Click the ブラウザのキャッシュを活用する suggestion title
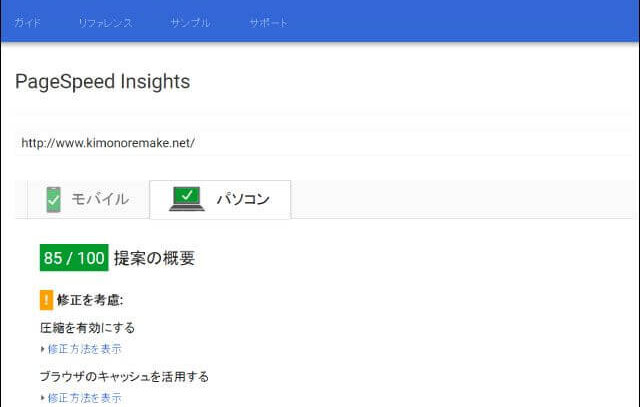This screenshot has height=407, width=640. (x=124, y=376)
